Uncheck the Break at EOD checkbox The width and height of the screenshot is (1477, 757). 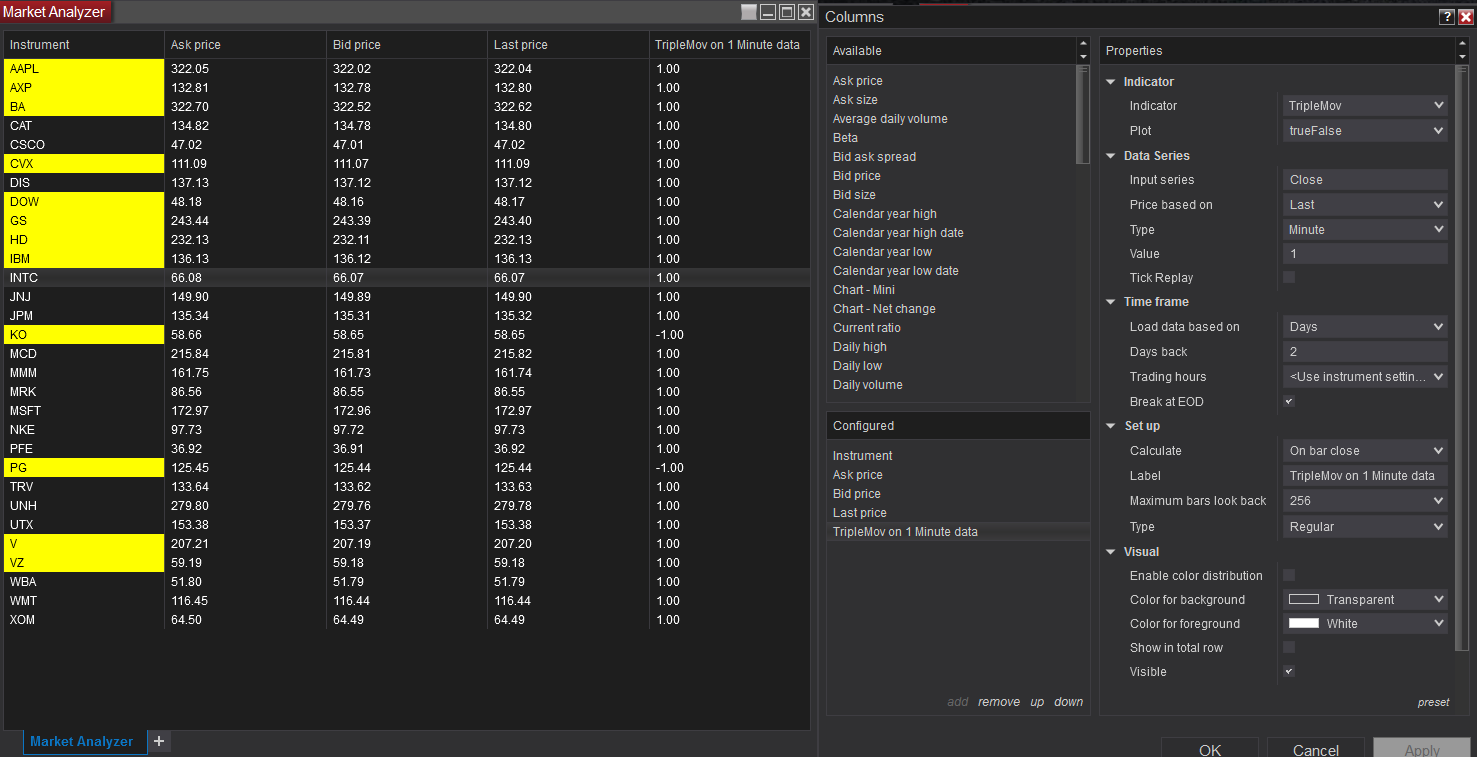point(1289,401)
